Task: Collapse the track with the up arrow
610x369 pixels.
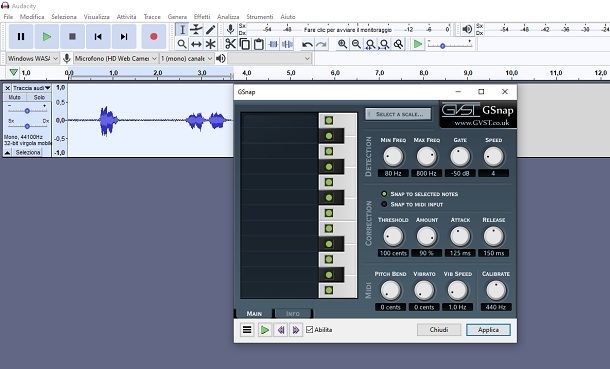Action: pyautogui.click(x=7, y=152)
